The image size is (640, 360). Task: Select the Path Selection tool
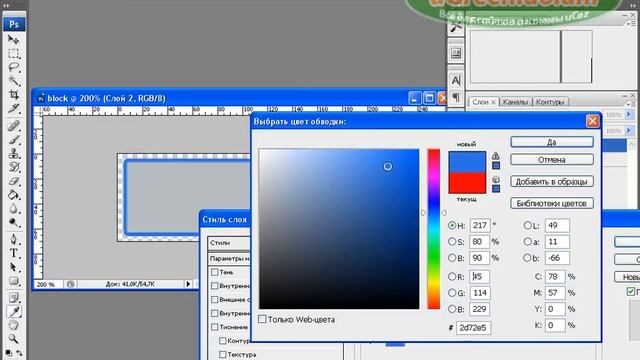[x=13, y=267]
